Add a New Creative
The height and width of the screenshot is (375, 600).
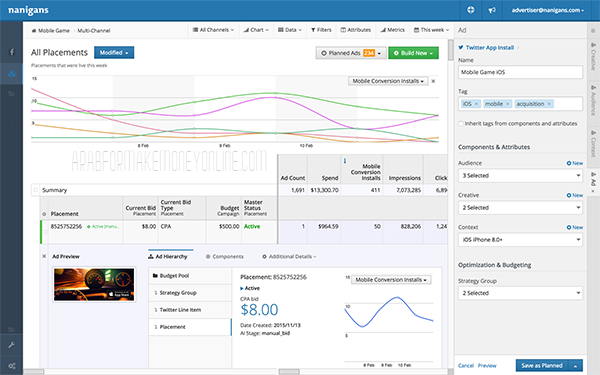(x=575, y=195)
